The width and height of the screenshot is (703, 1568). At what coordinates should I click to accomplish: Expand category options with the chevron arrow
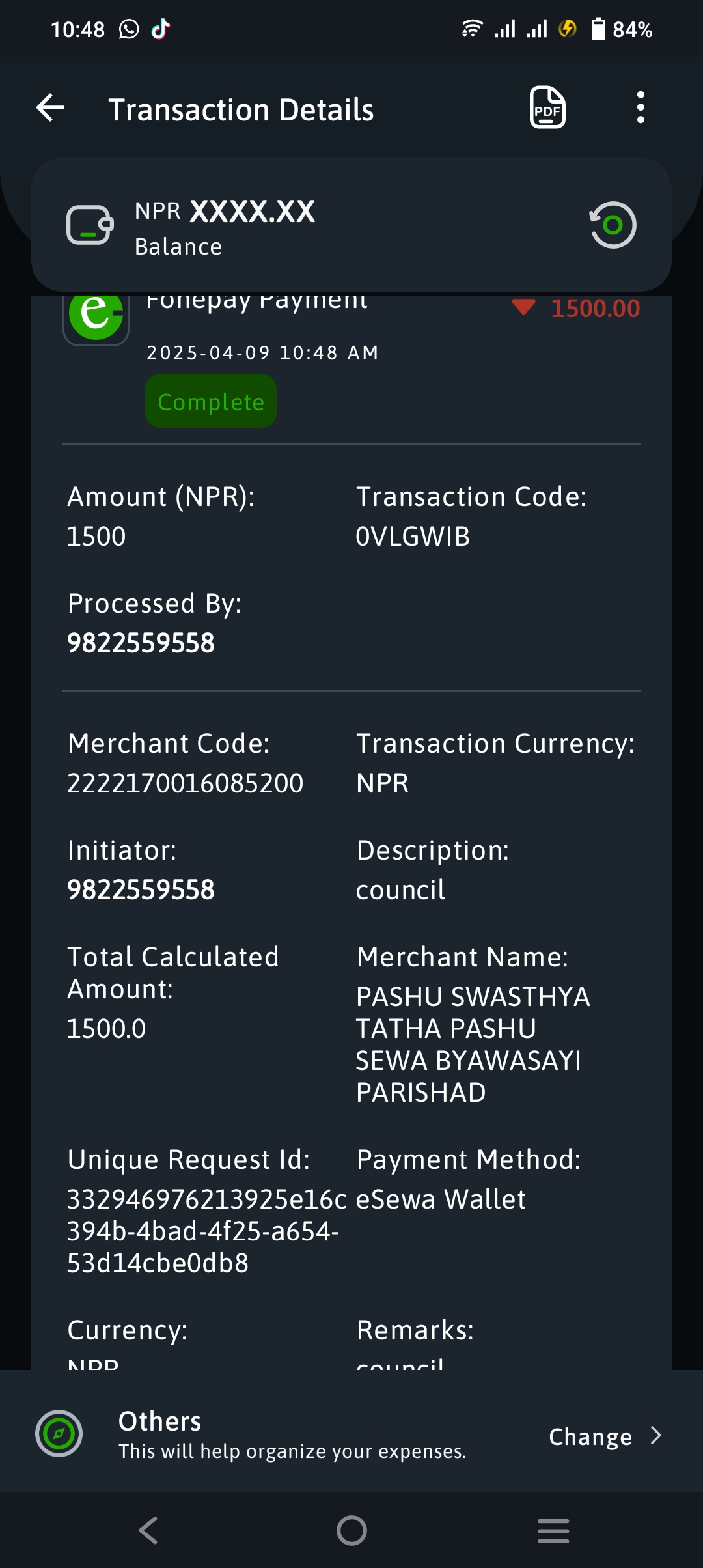pos(656,1436)
